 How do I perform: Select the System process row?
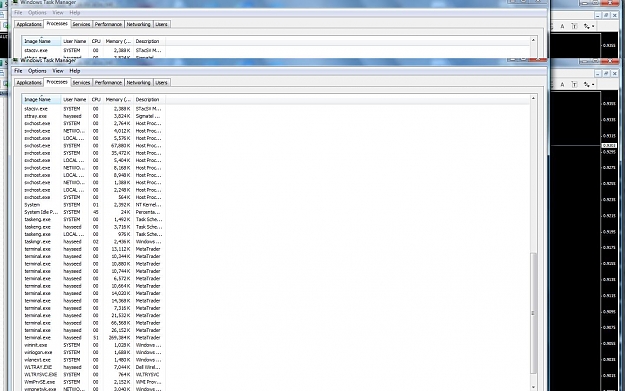click(x=94, y=205)
